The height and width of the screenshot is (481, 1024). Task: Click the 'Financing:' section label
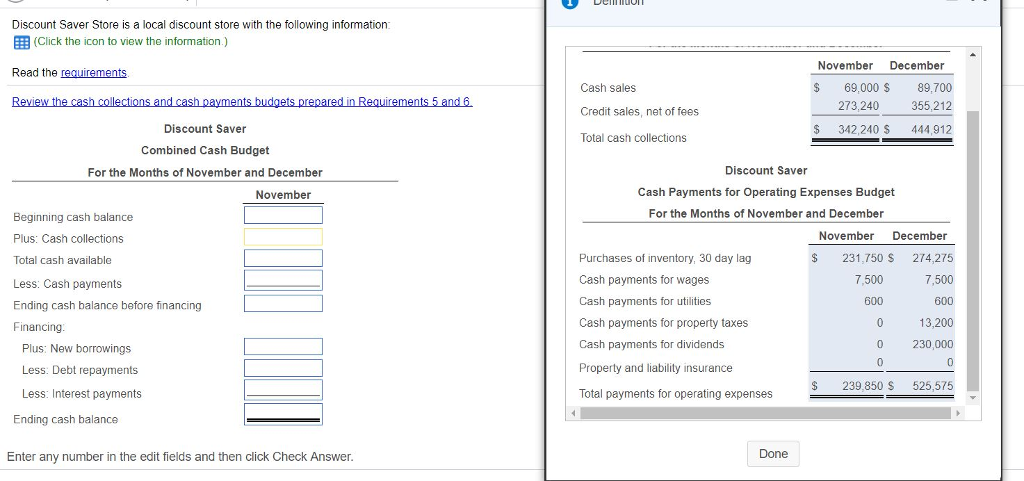[39, 326]
